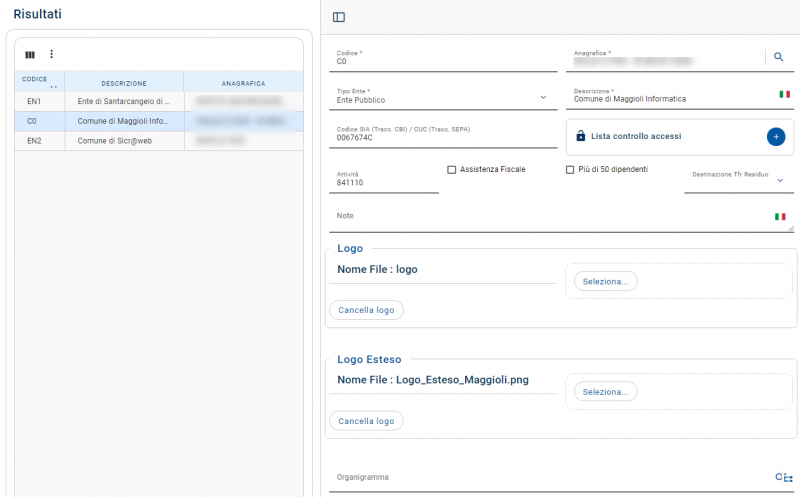800x497 pixels.
Task: Click the Attività input field
Action: coord(383,183)
